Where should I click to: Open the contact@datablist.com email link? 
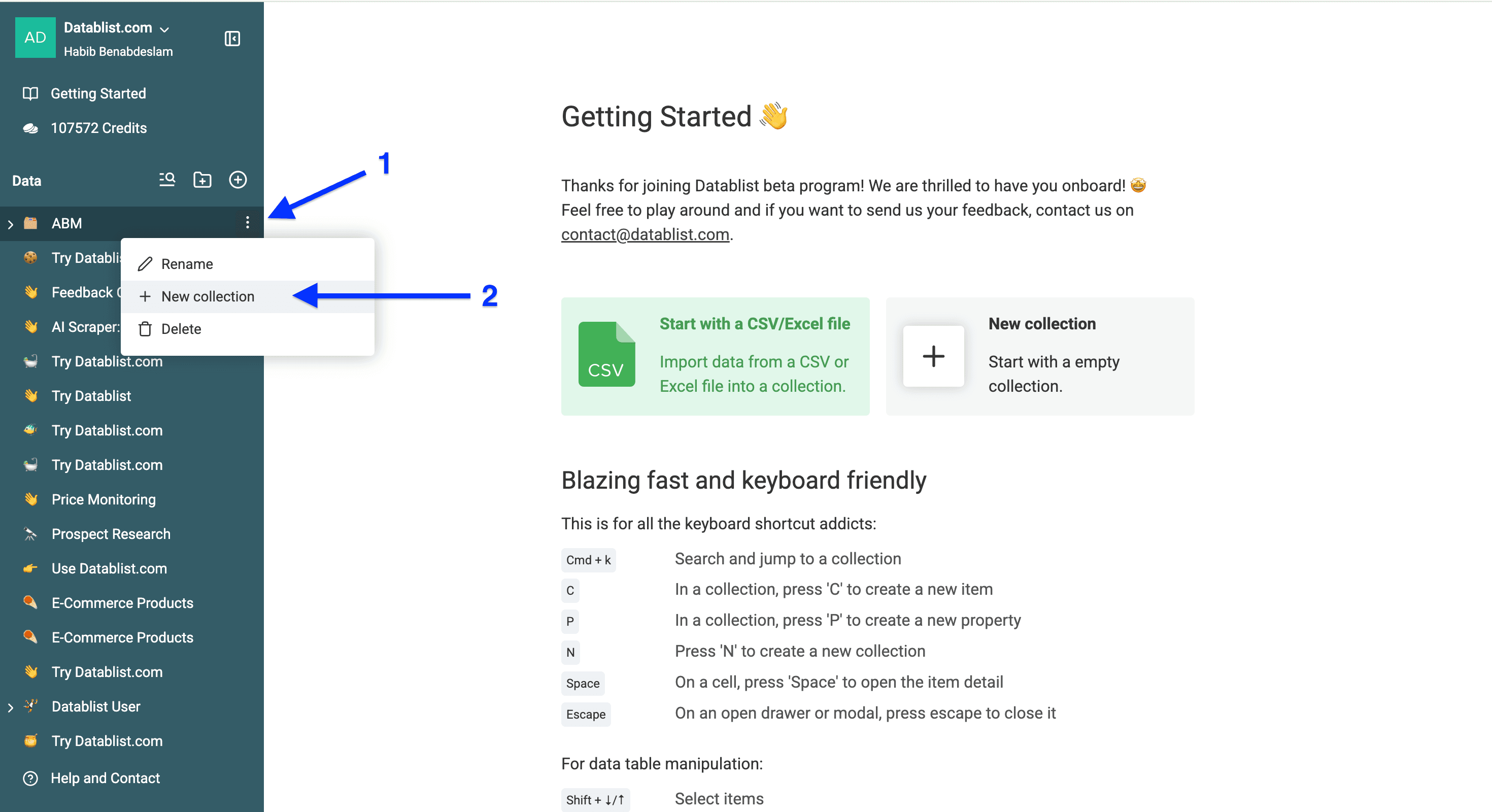coord(645,234)
